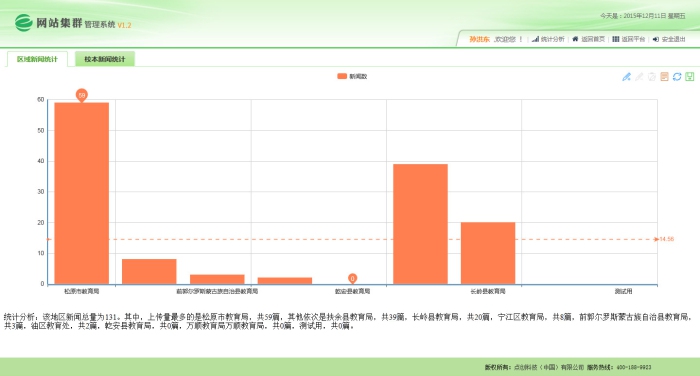The width and height of the screenshot is (700, 376).
Task: Click the 安全退出 logout link
Action: (x=674, y=39)
